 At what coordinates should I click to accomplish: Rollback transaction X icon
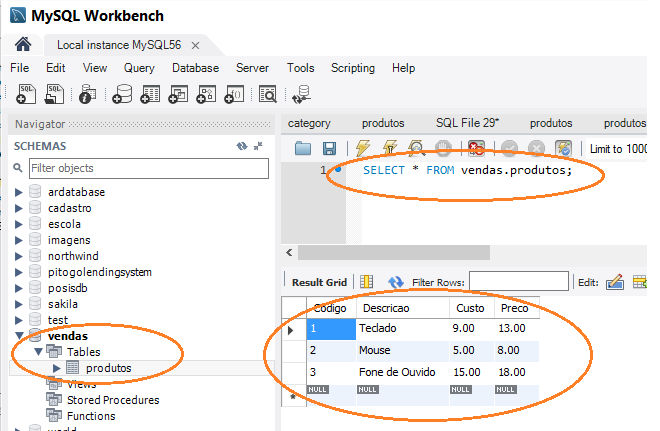(x=536, y=148)
